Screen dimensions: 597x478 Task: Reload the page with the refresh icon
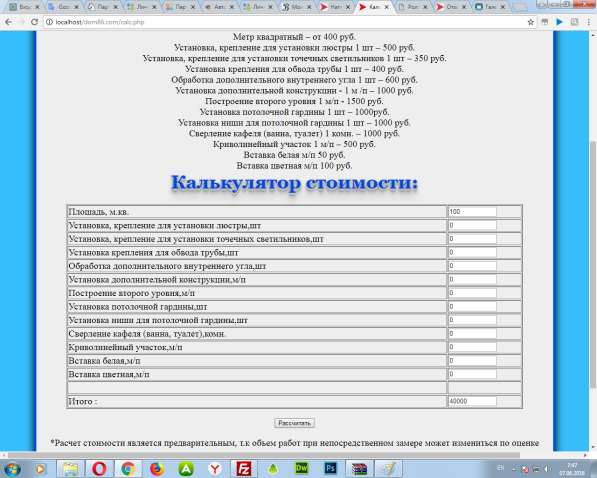coord(34,22)
